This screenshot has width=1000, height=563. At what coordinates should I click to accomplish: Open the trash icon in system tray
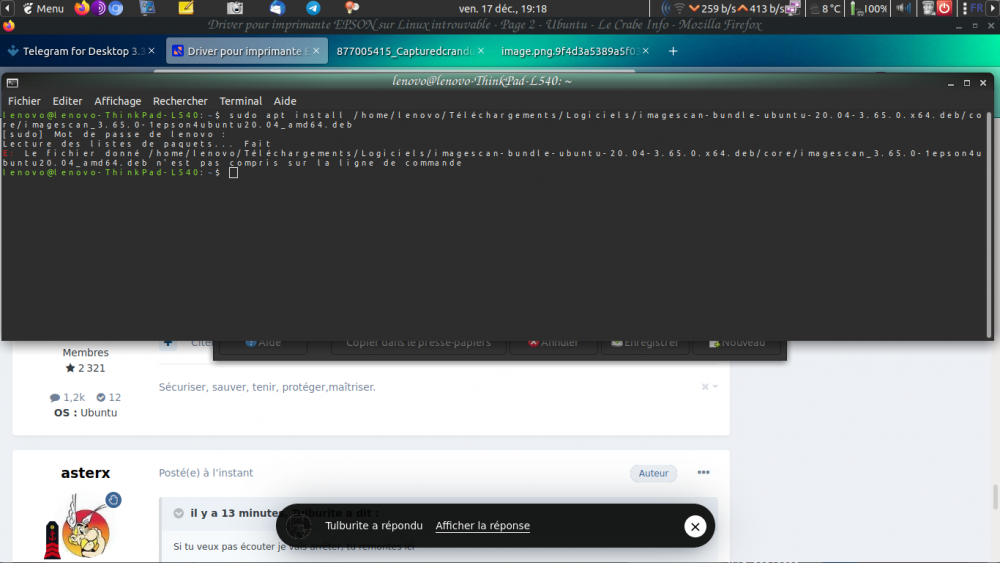tap(929, 8)
